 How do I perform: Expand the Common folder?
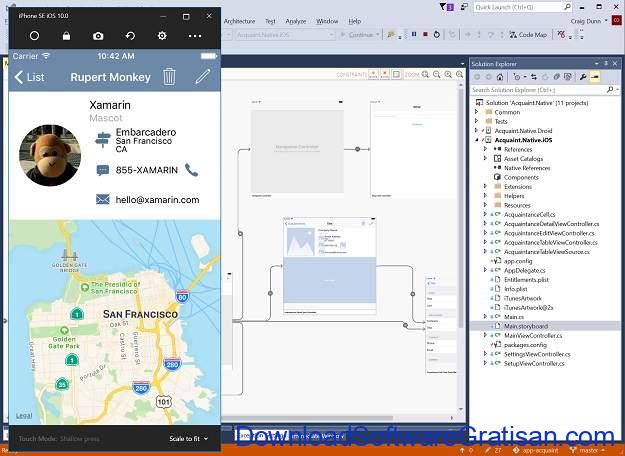tap(477, 112)
